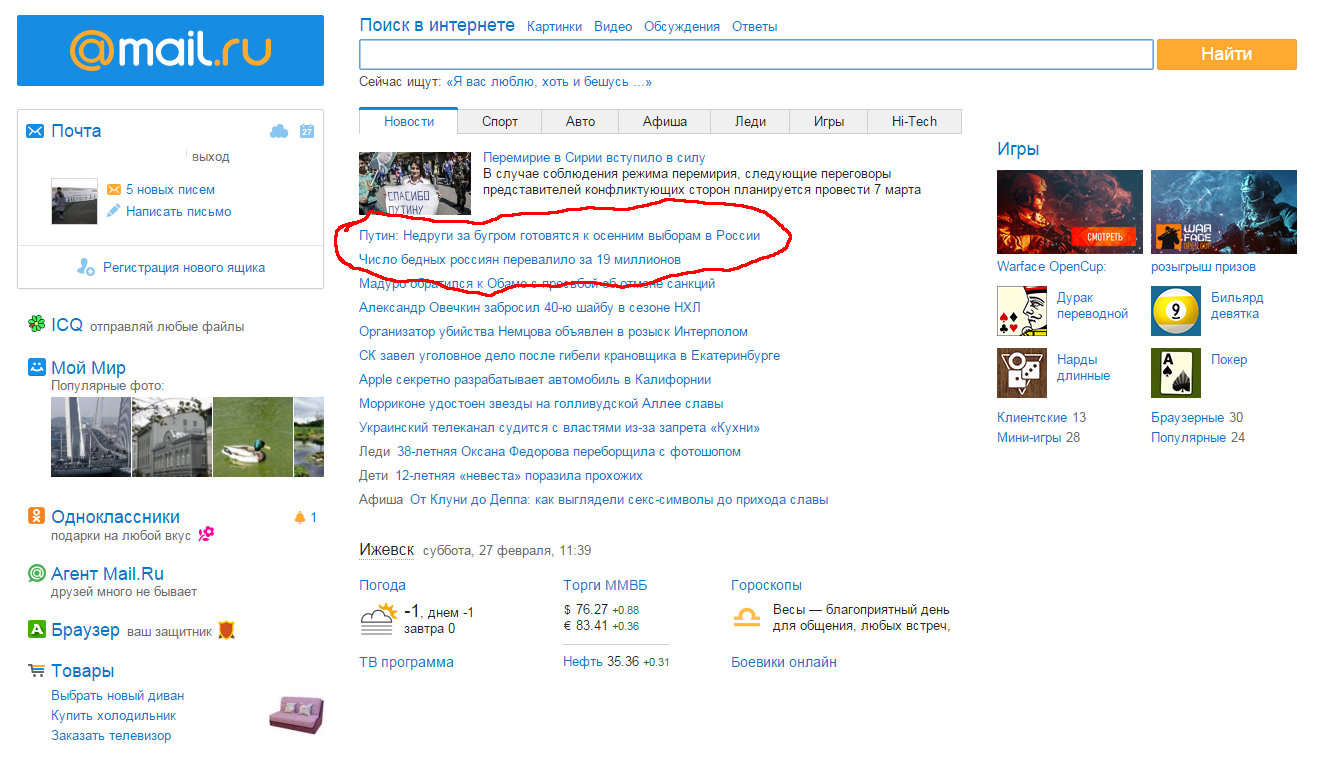Image resolution: width=1343 pixels, height=779 pixels.
Task: Open the Торги ММВБ link
Action: tap(605, 585)
